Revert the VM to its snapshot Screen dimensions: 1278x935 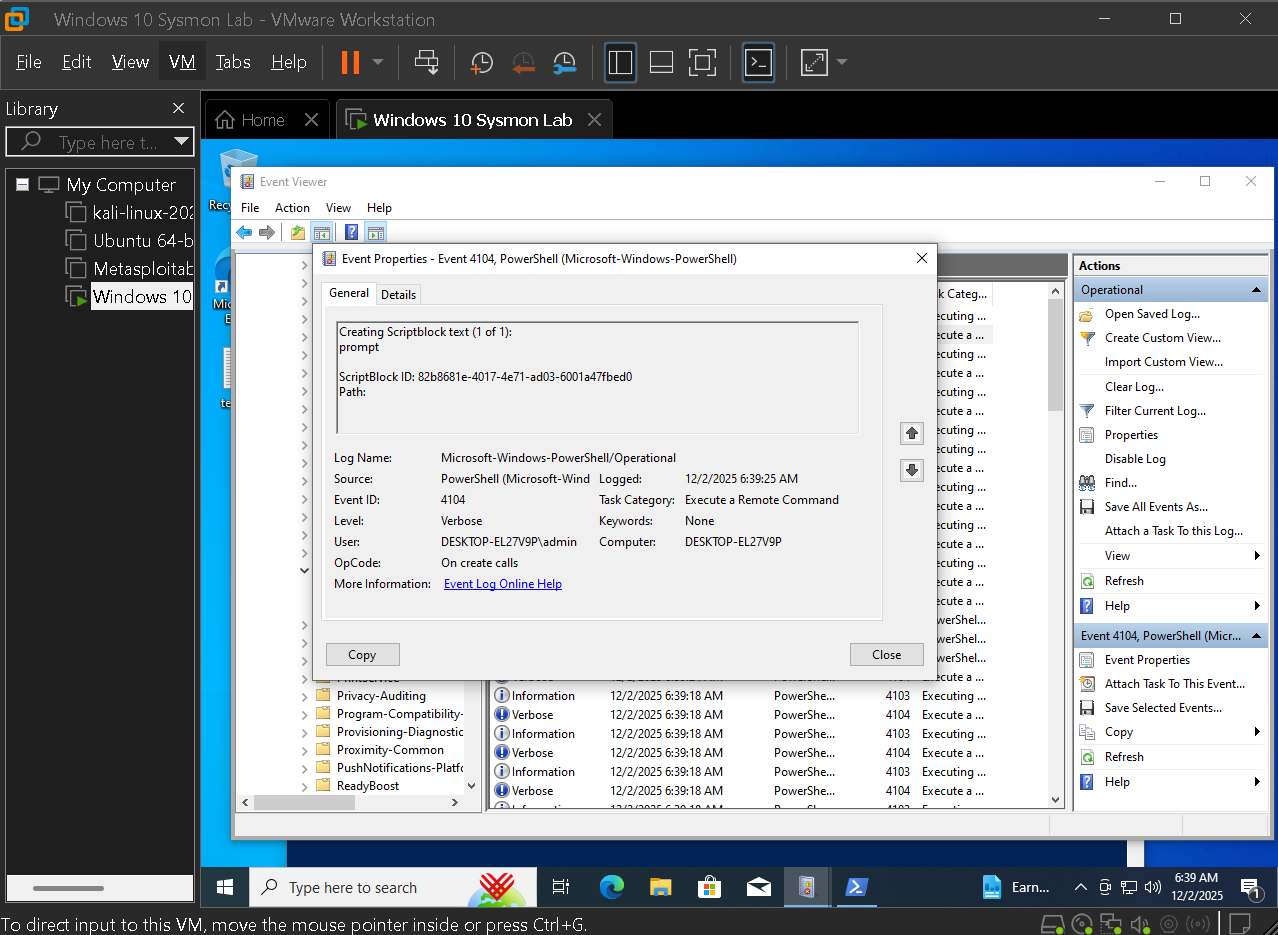[523, 62]
